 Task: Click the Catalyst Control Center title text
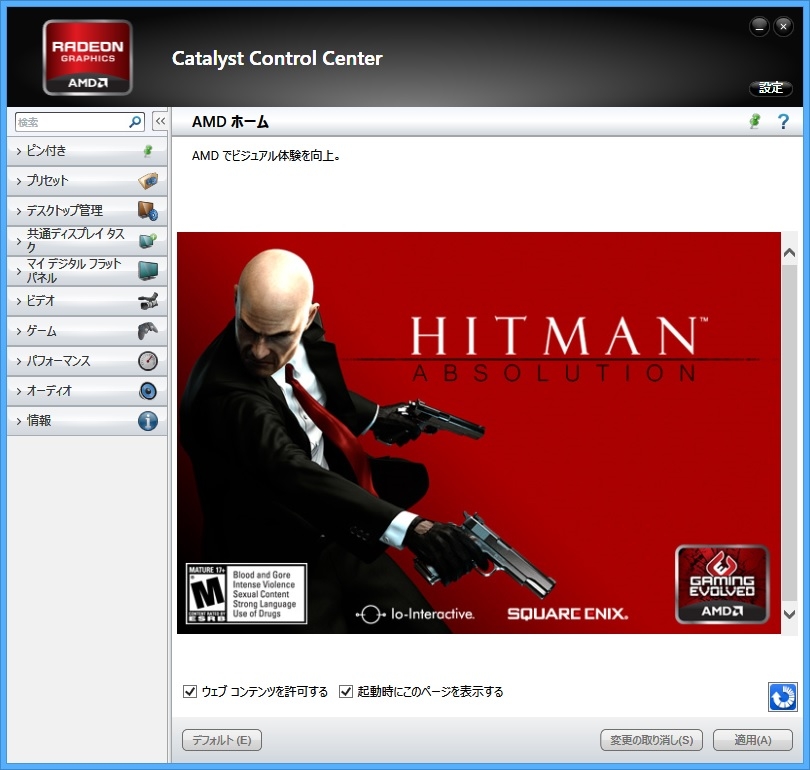(x=277, y=58)
